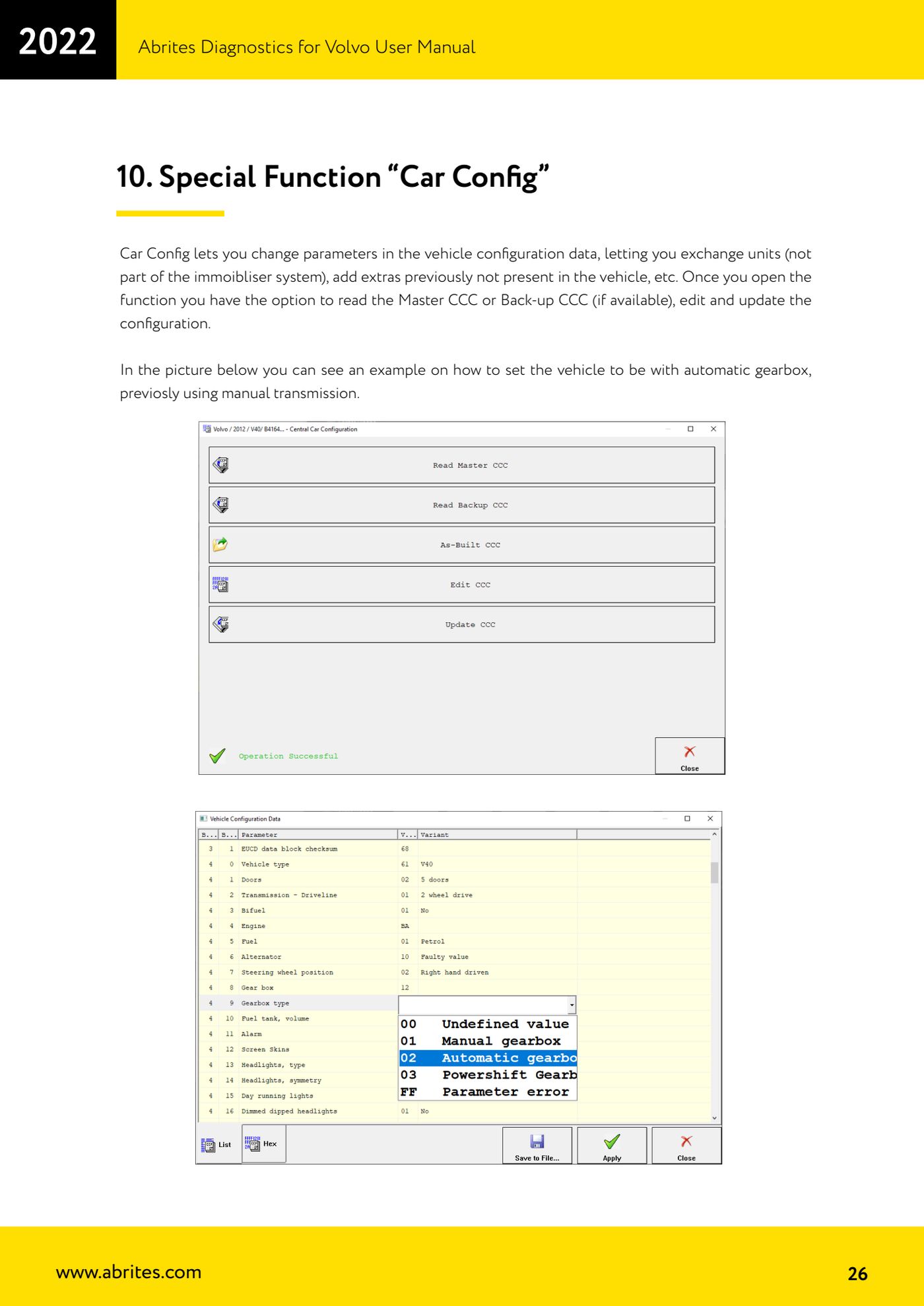This screenshot has height=1306, width=924.
Task: Choose 02 Automatic gearbox option
Action: pos(488,1058)
